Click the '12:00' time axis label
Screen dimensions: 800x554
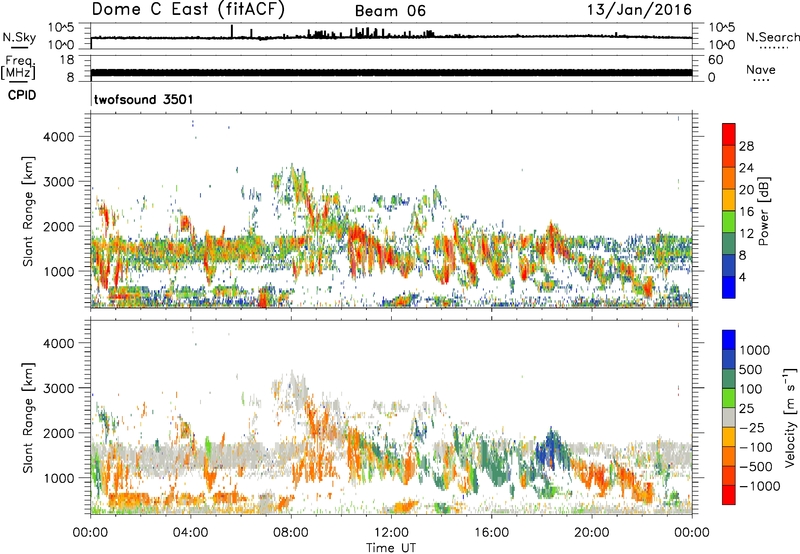pyautogui.click(x=391, y=533)
